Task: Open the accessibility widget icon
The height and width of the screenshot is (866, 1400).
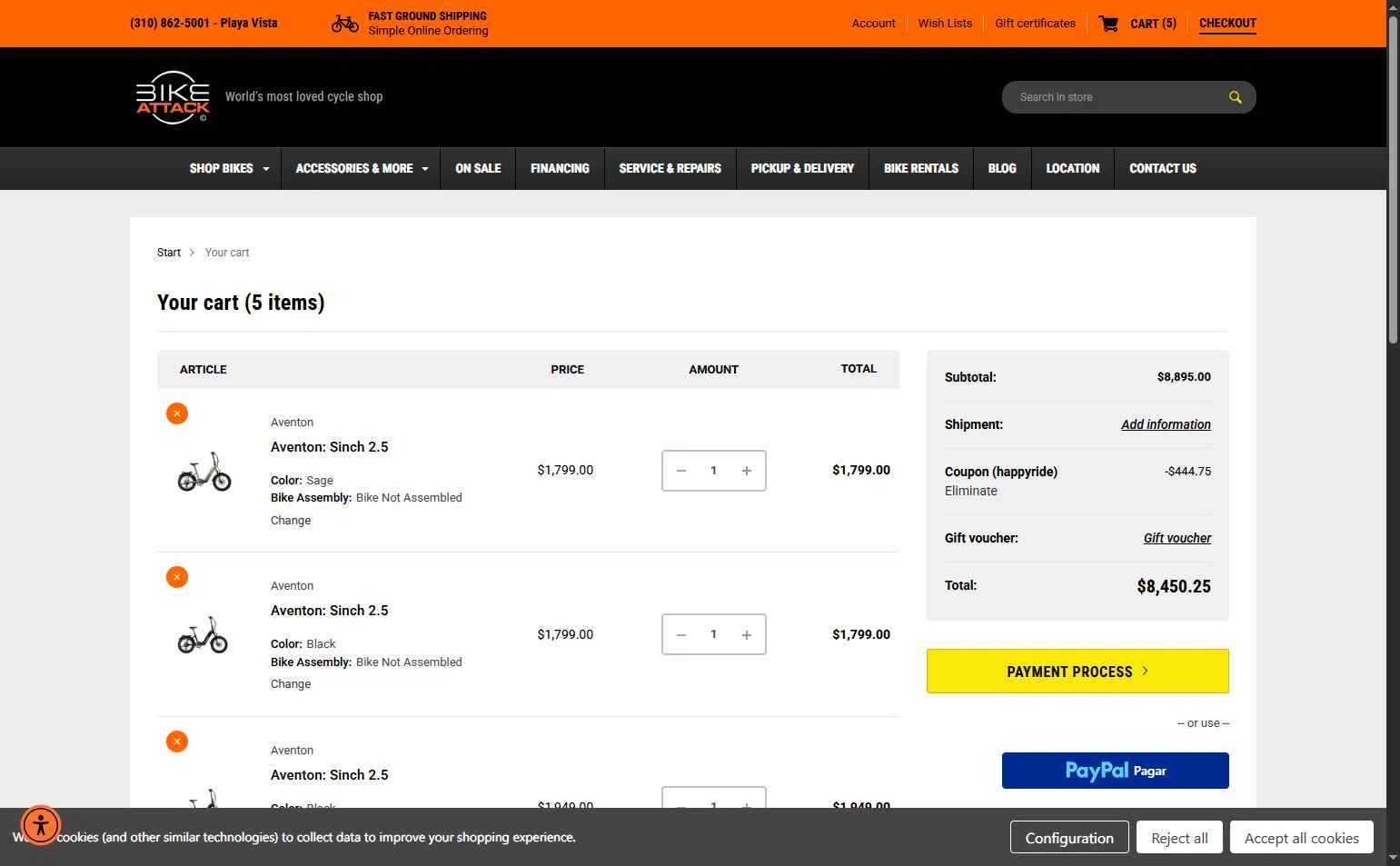Action: point(41,825)
